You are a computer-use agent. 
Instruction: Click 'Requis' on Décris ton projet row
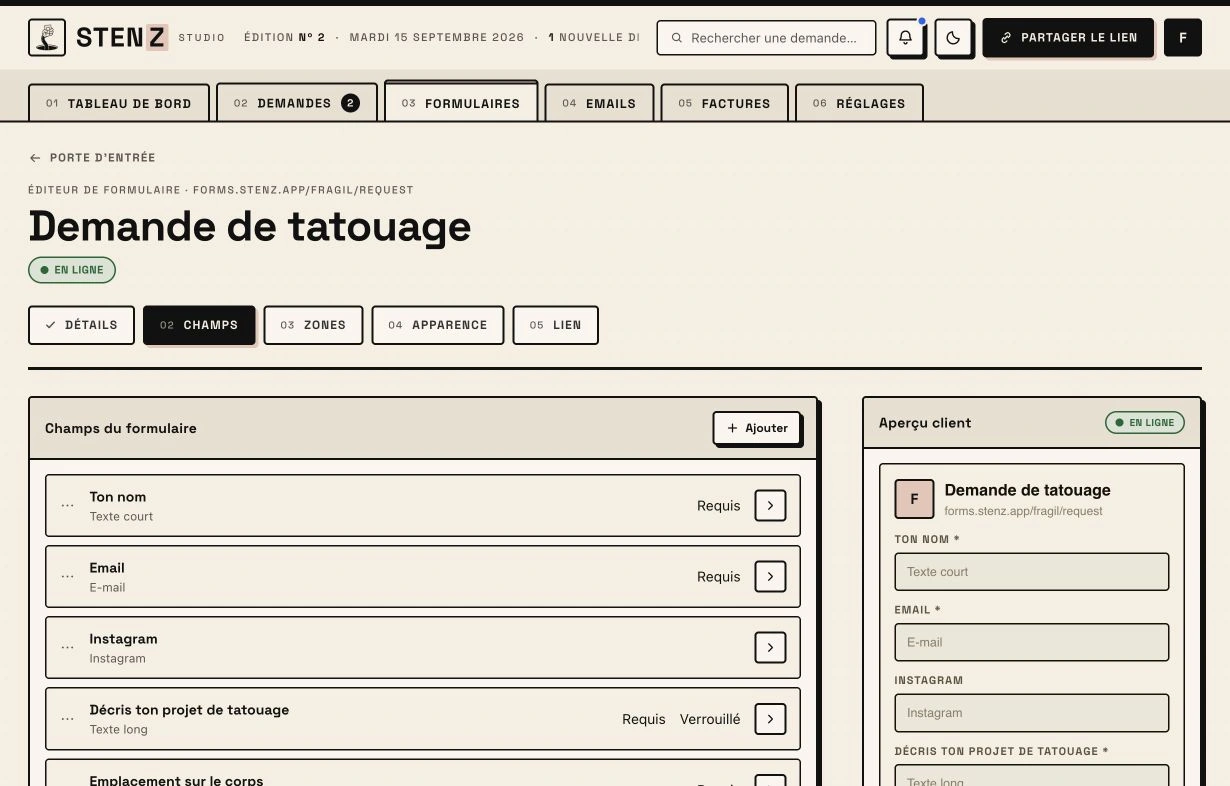(x=644, y=719)
